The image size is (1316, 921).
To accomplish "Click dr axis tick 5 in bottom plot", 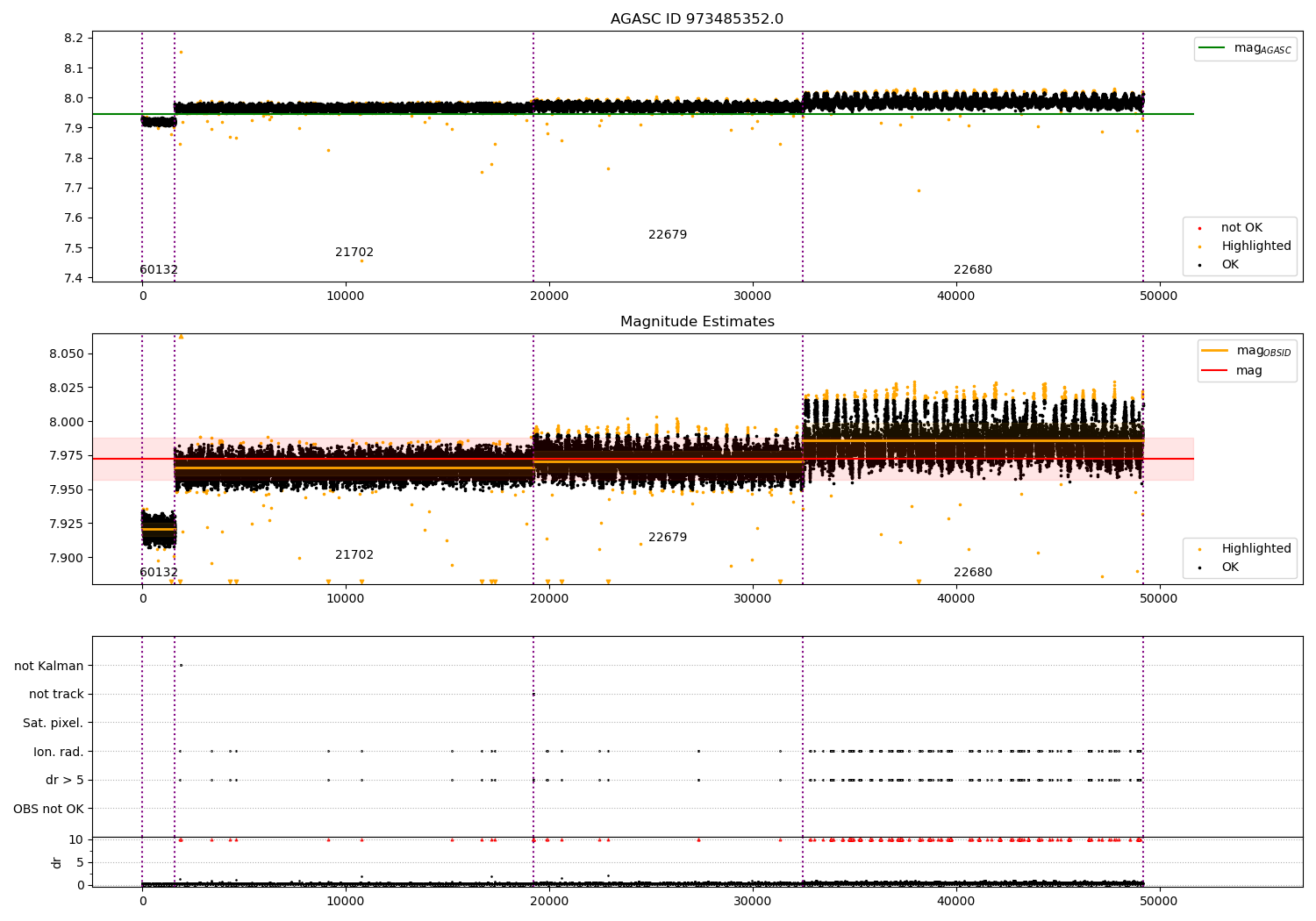I will (80, 863).
